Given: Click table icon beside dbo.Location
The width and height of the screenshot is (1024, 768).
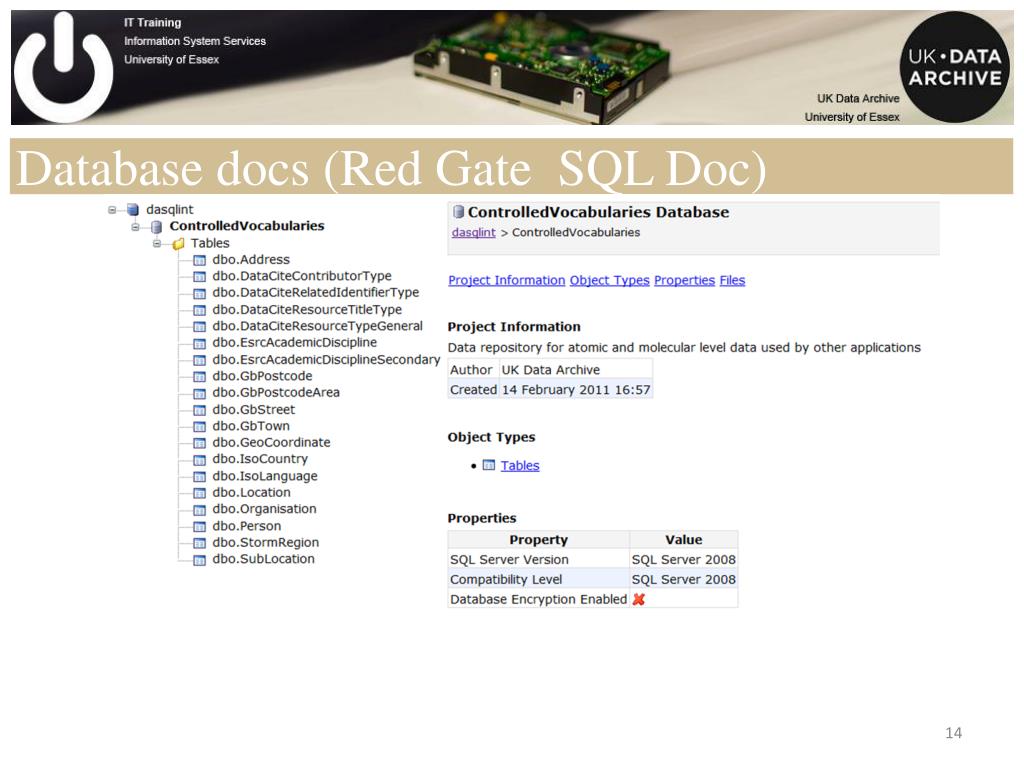Looking at the screenshot, I should [200, 493].
